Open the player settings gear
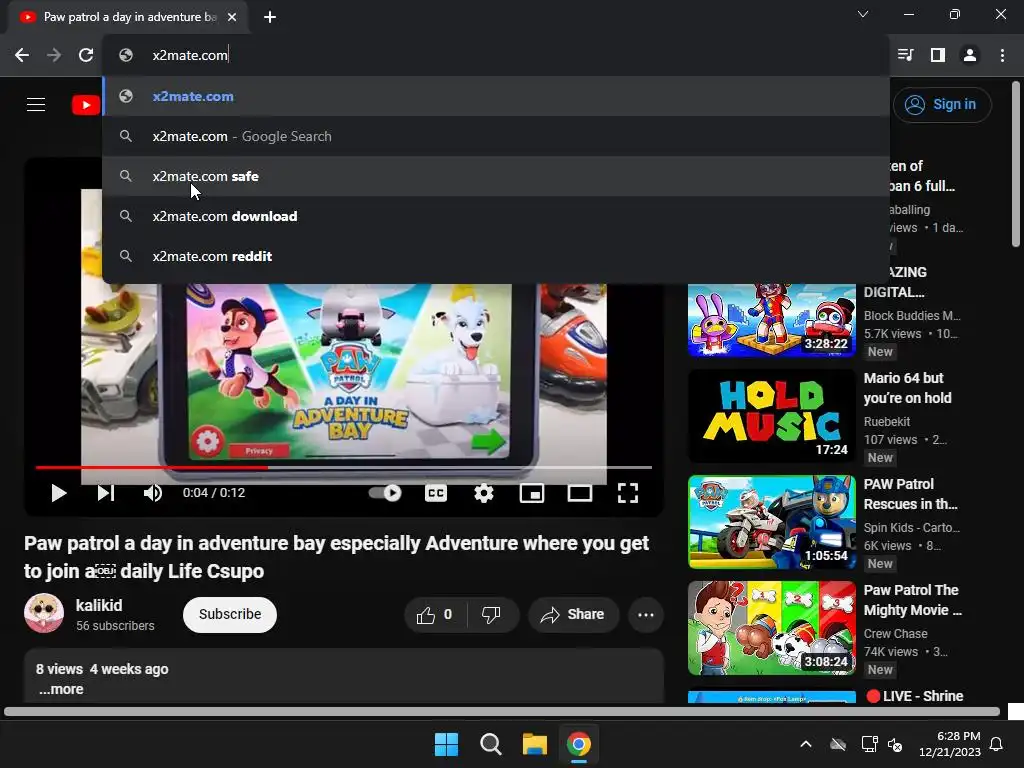This screenshot has height=768, width=1024. pos(484,493)
